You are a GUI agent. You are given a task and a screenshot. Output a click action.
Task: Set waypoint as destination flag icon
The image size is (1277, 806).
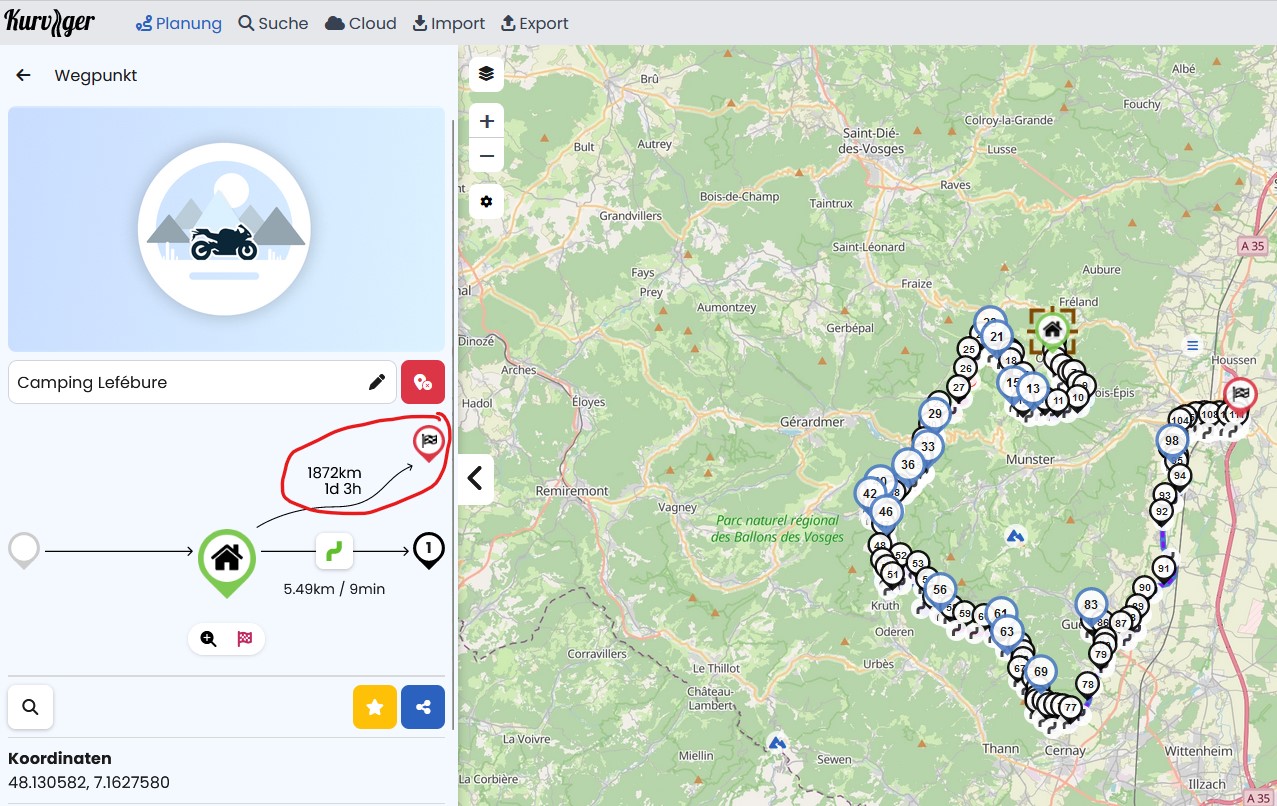tap(245, 638)
